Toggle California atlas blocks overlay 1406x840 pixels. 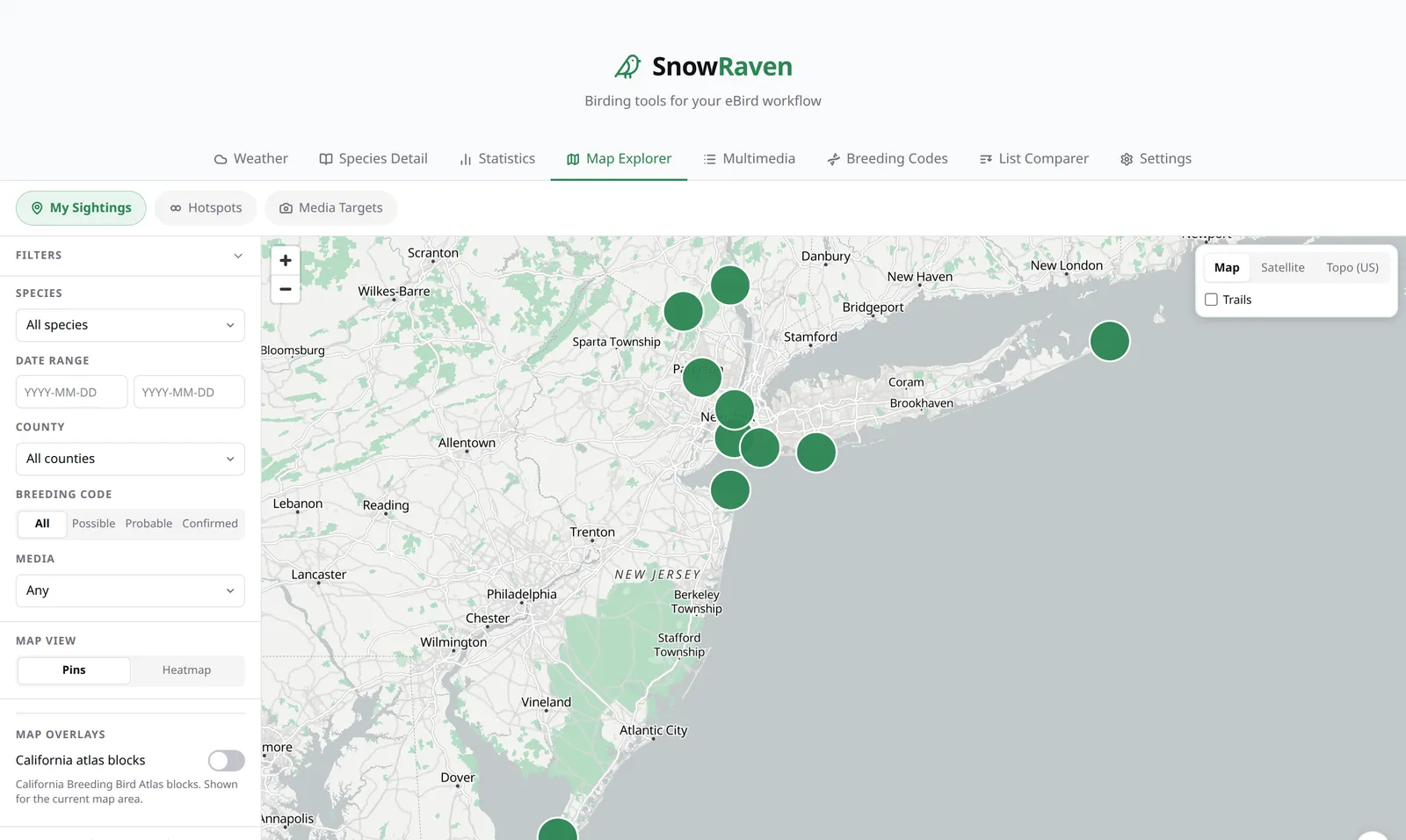[226, 761]
